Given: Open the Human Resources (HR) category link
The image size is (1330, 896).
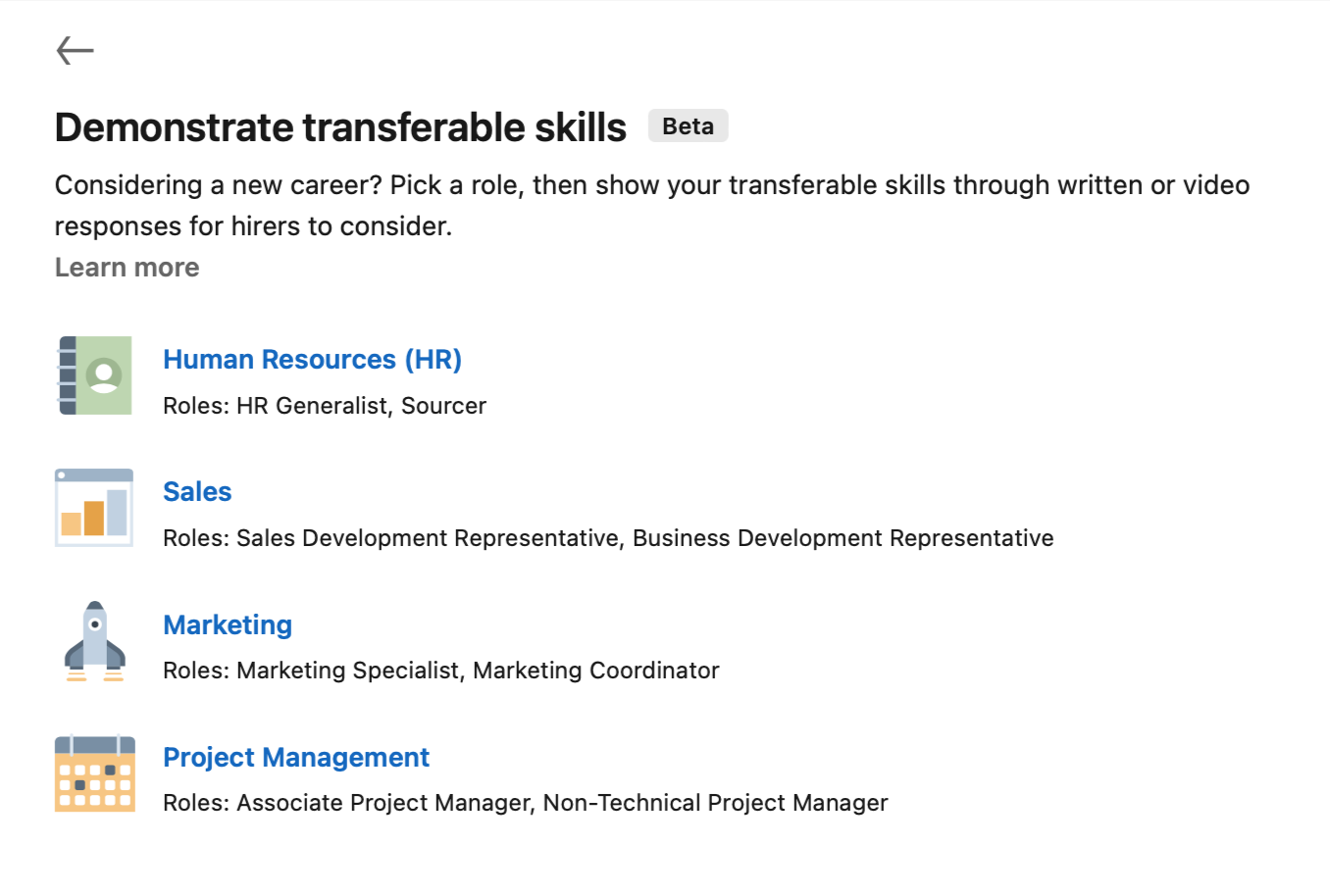Looking at the screenshot, I should coord(312,360).
